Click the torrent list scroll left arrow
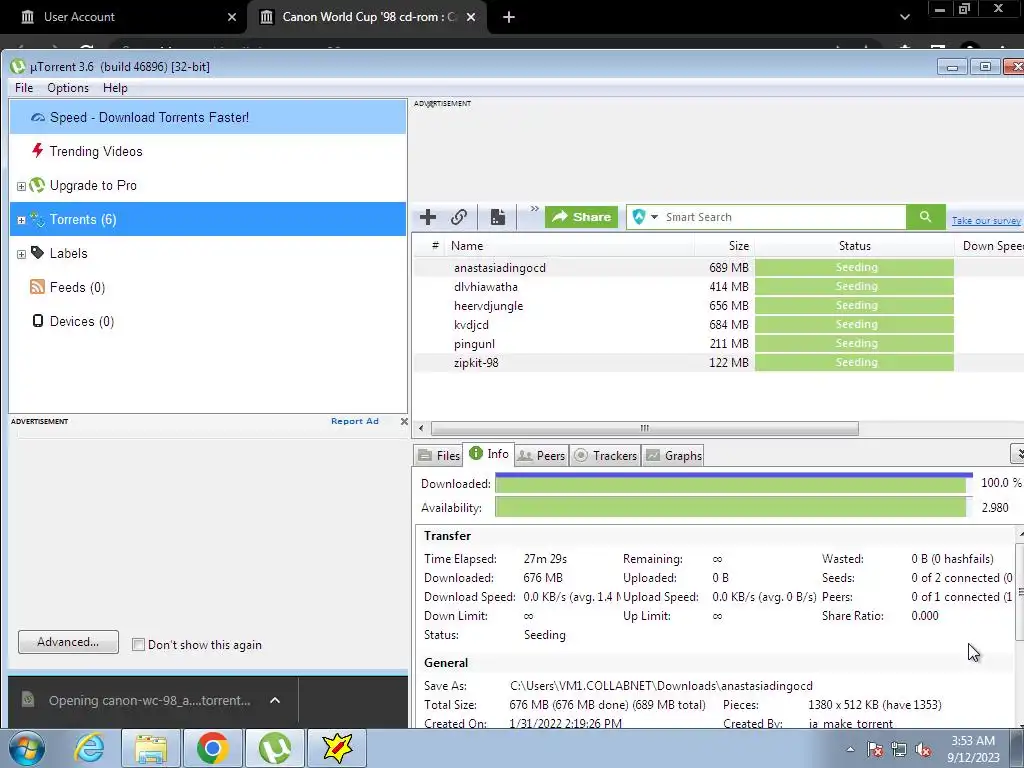 point(421,428)
